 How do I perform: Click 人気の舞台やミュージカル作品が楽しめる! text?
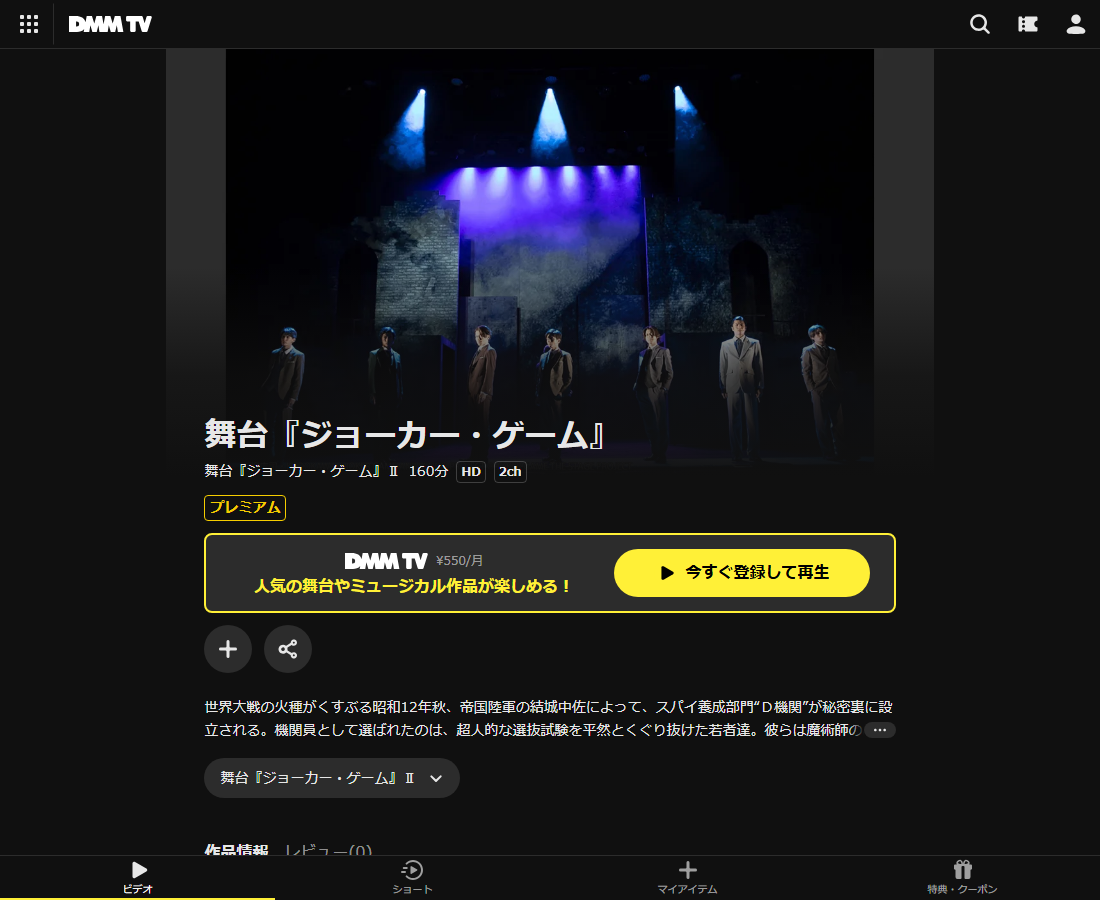412,586
